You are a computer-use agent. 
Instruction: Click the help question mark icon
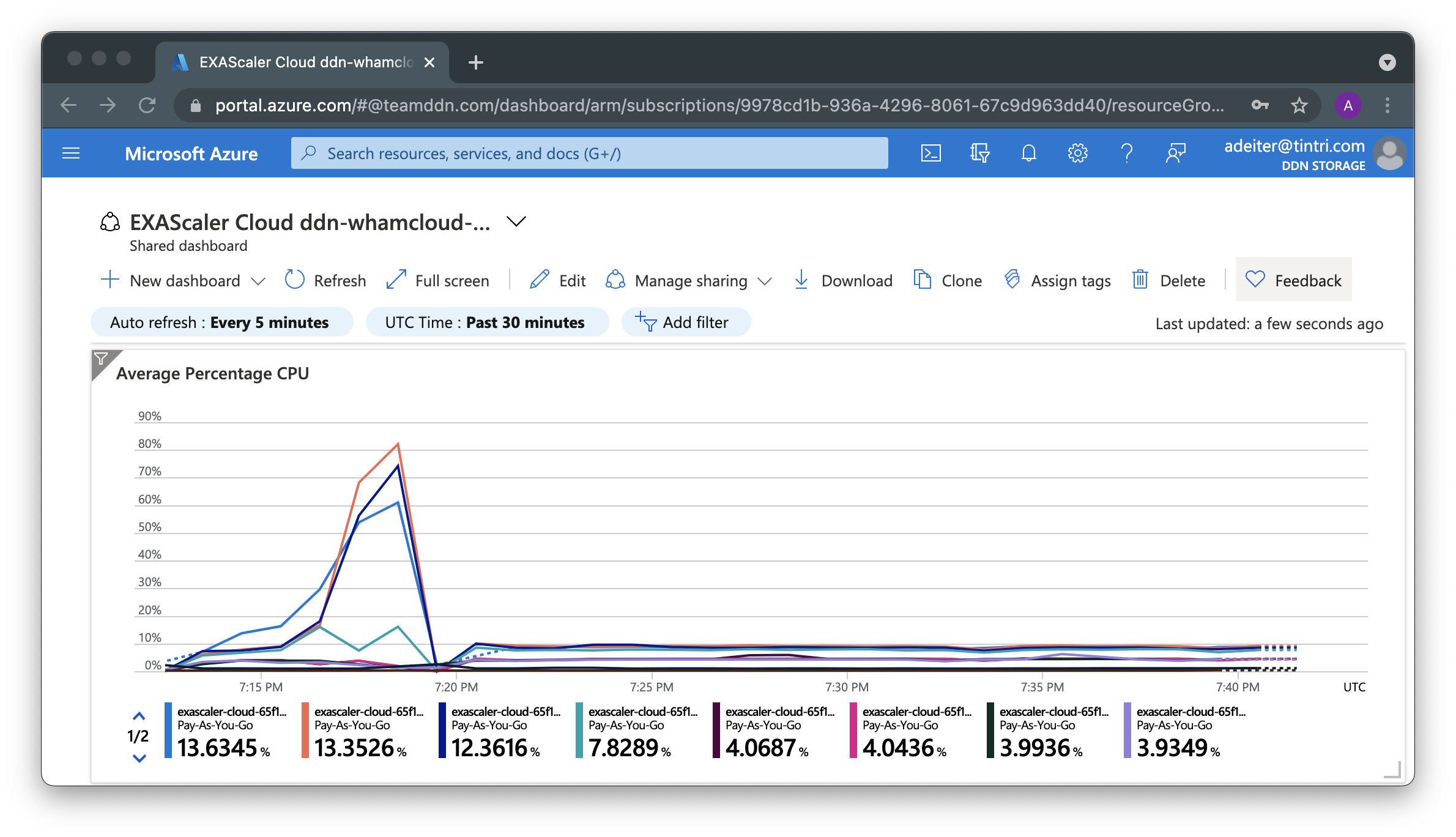[x=1126, y=153]
